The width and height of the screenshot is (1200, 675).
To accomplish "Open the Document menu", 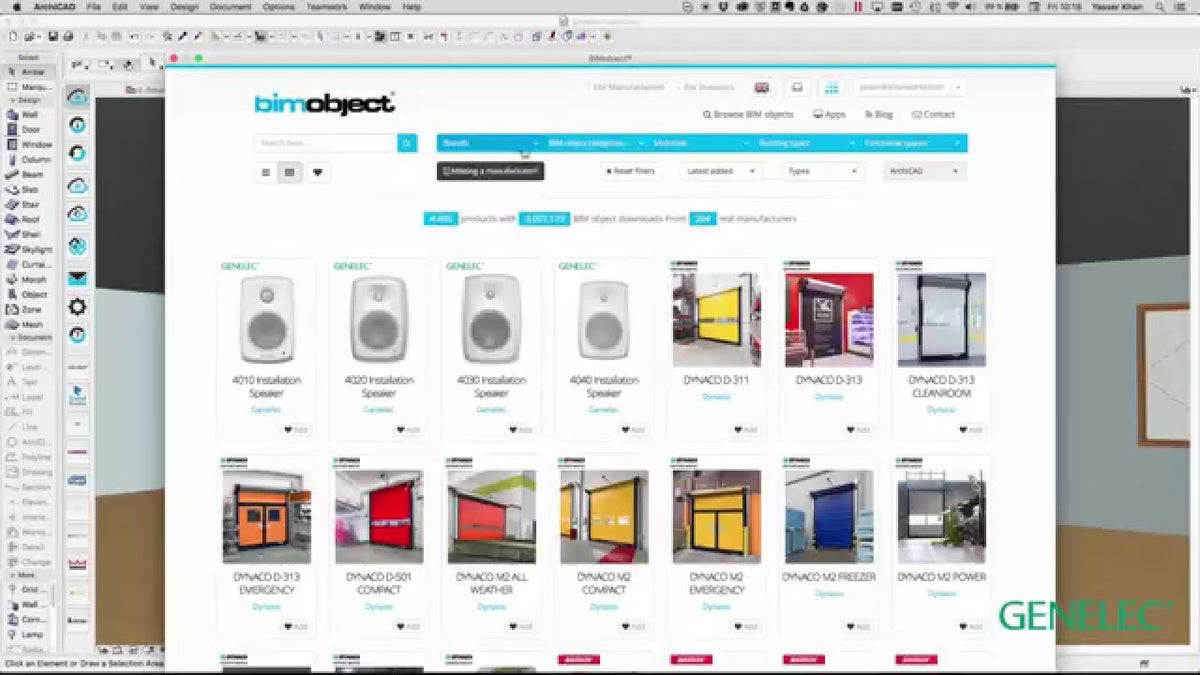I will (x=230, y=7).
